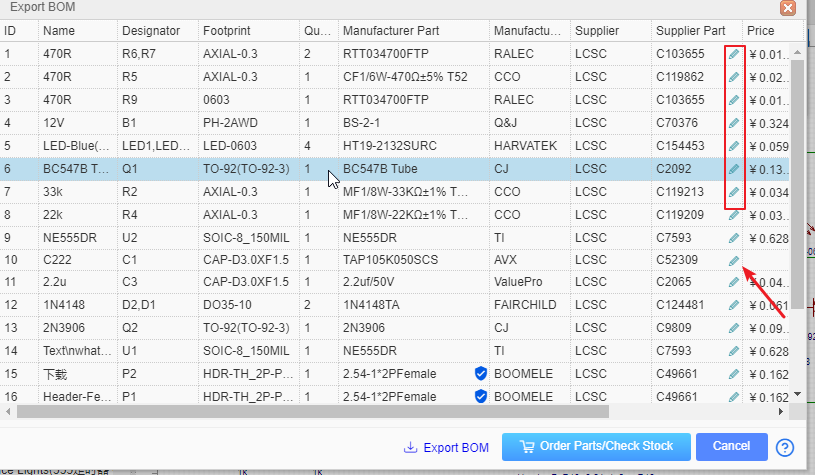The height and width of the screenshot is (475, 815).
Task: Cancel the Export BOM dialog
Action: point(731,446)
